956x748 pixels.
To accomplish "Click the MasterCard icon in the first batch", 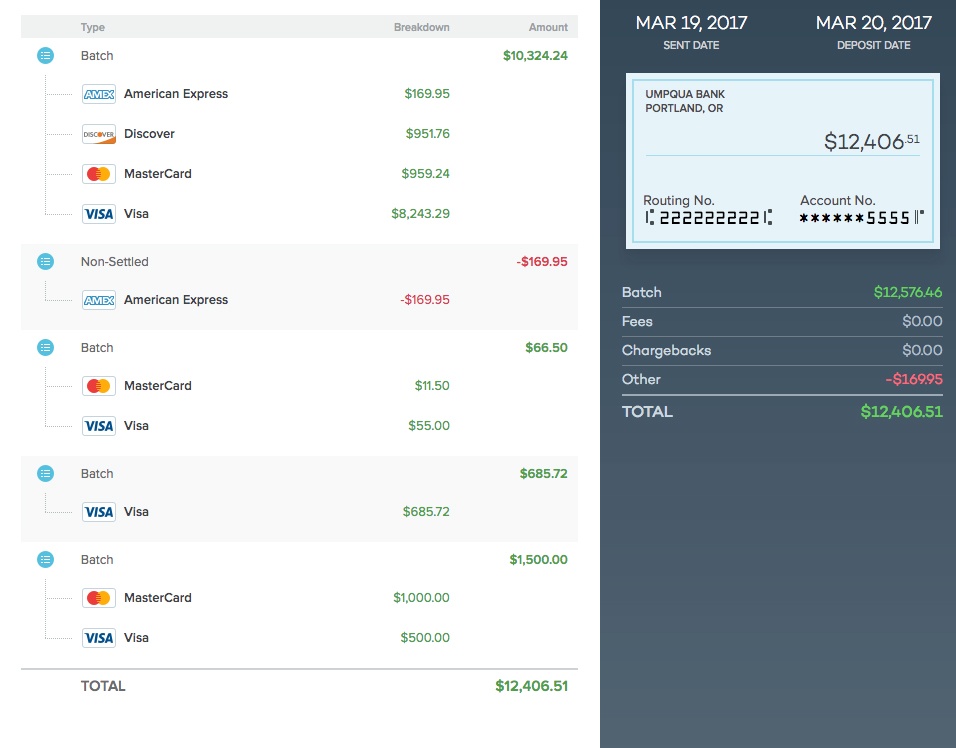I will (x=98, y=173).
